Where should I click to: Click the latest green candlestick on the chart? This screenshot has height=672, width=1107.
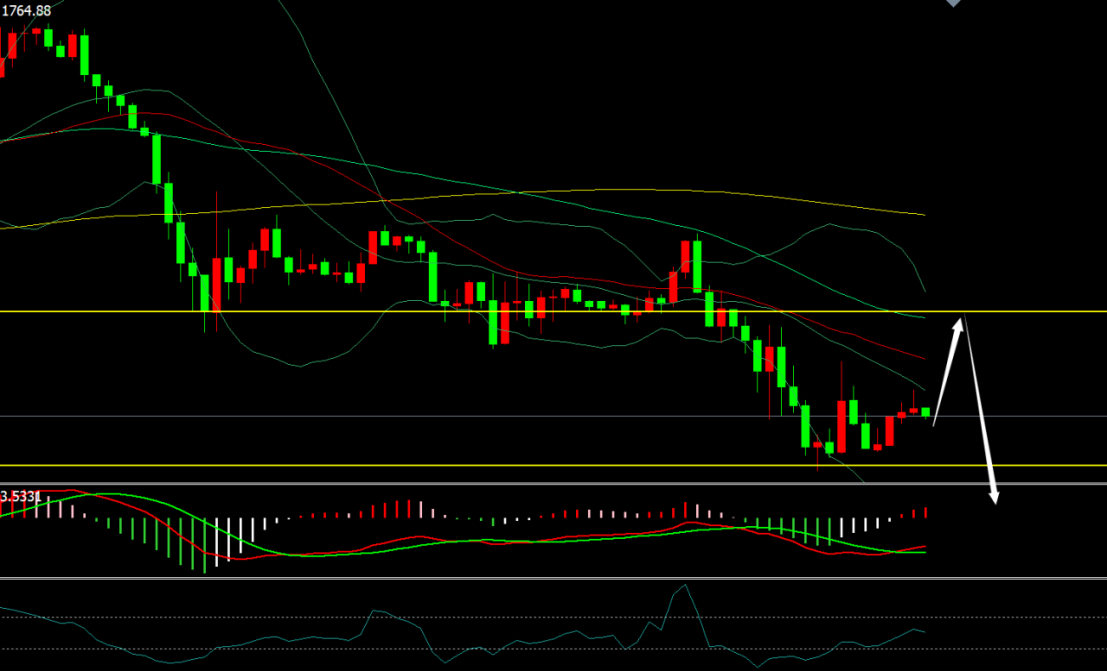(x=926, y=412)
